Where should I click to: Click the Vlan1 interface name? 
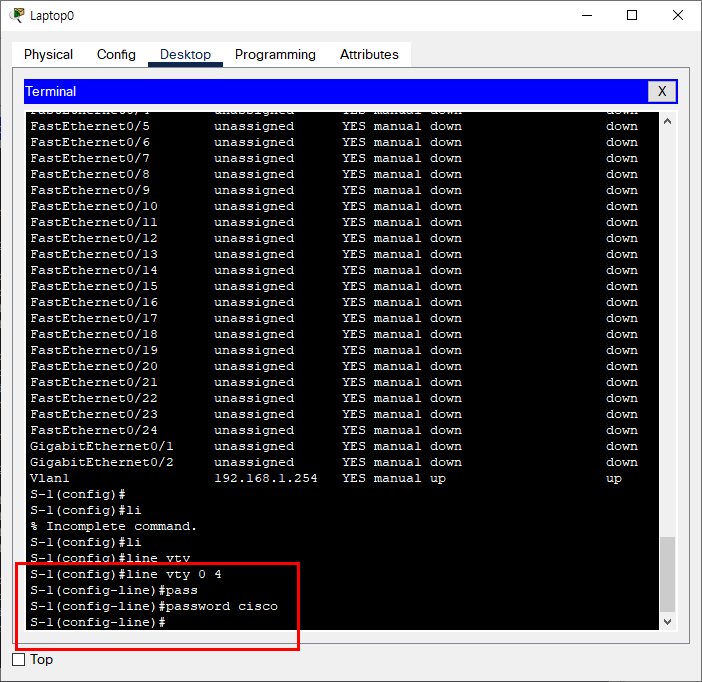pos(50,478)
